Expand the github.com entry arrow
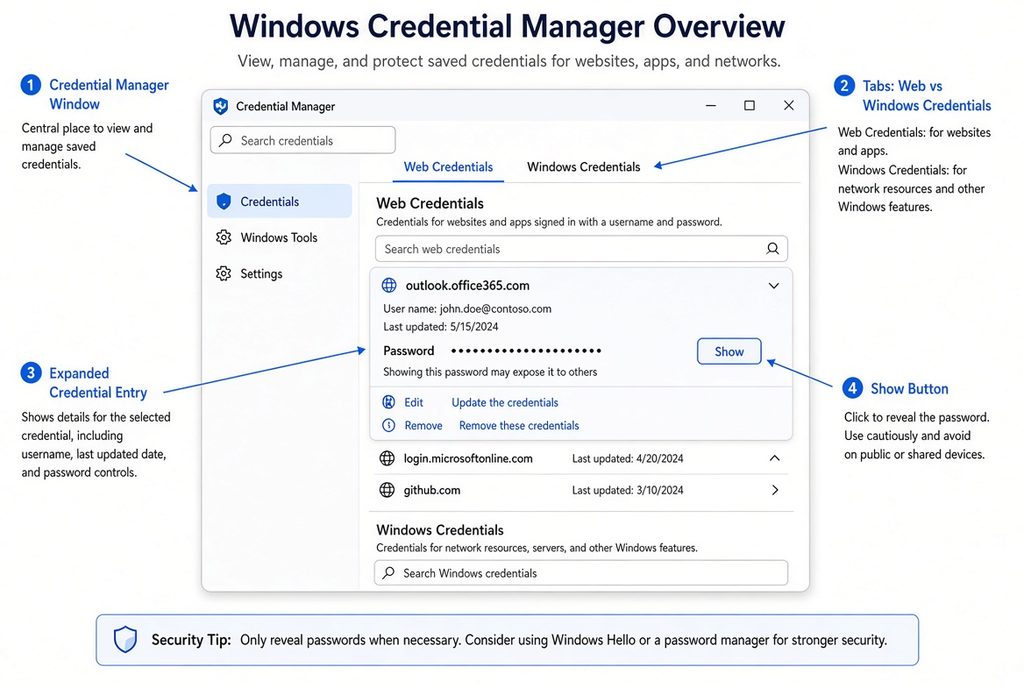This screenshot has width=1024, height=687. pyautogui.click(x=775, y=490)
